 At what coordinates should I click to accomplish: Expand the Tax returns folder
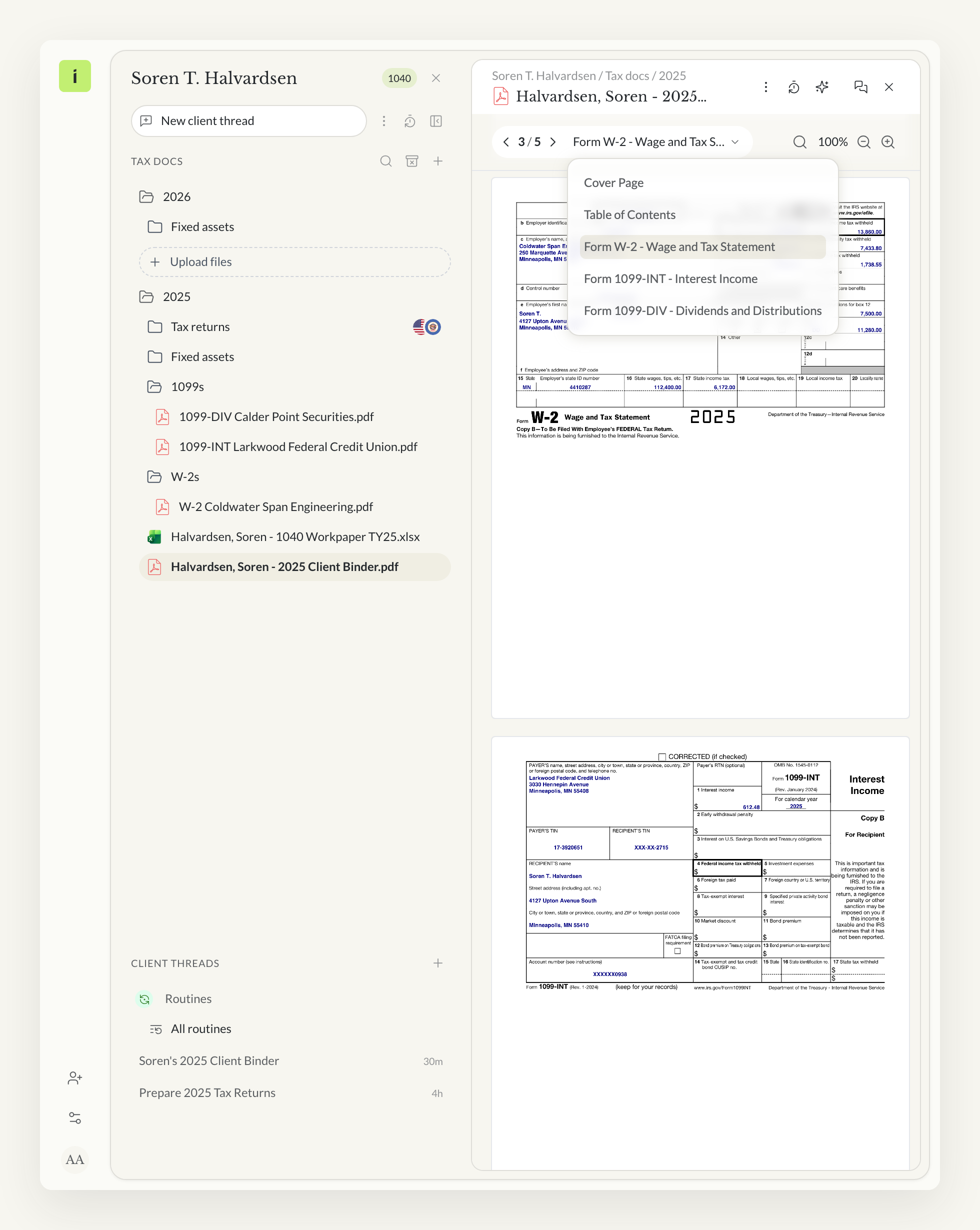point(154,327)
